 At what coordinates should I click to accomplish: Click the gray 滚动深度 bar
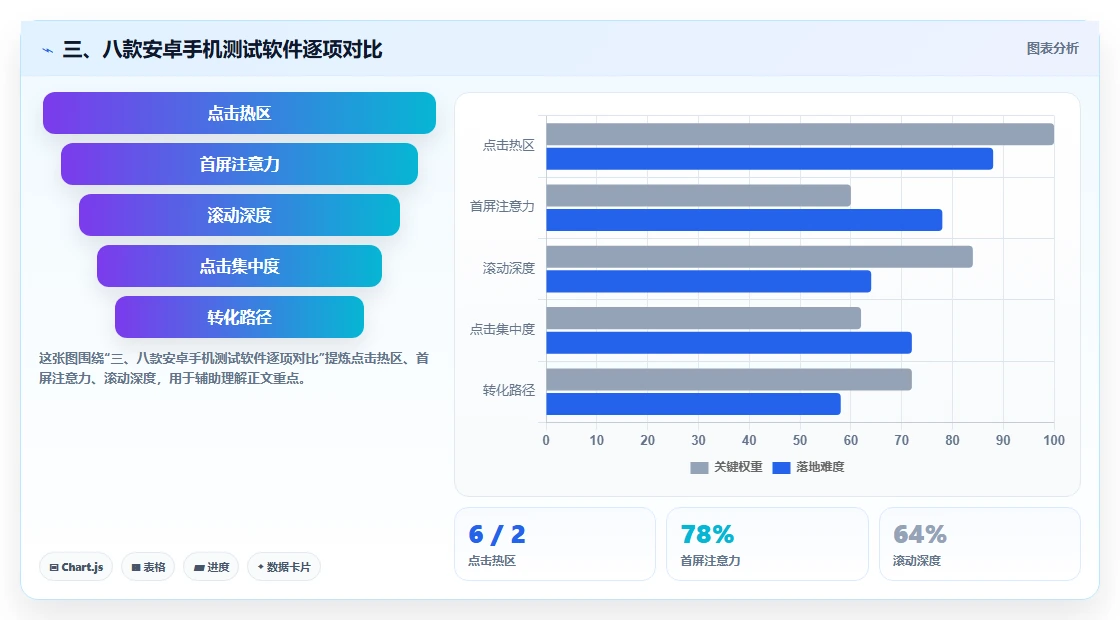759,257
